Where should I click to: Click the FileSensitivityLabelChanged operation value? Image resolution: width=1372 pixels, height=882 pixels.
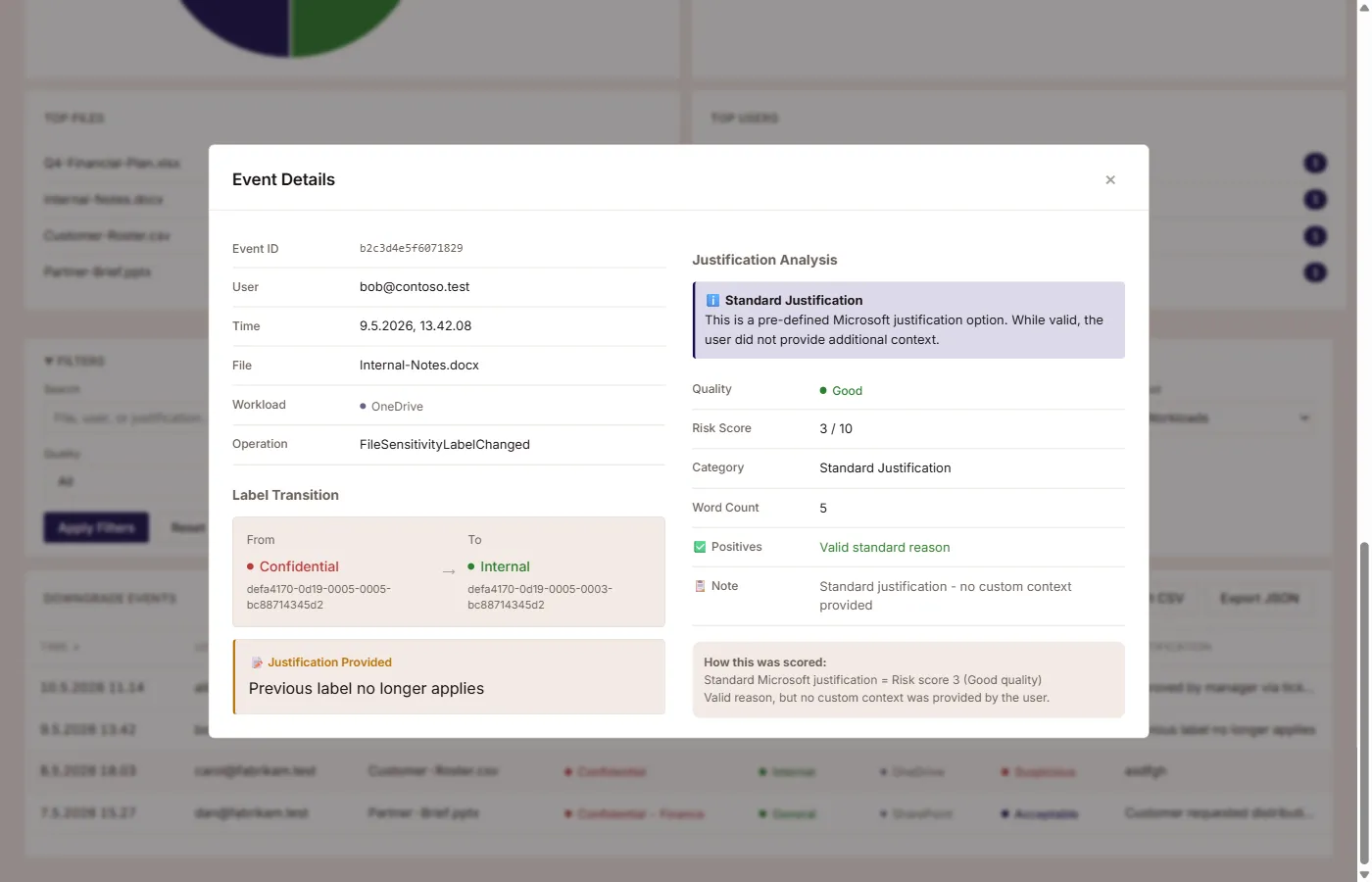point(445,445)
